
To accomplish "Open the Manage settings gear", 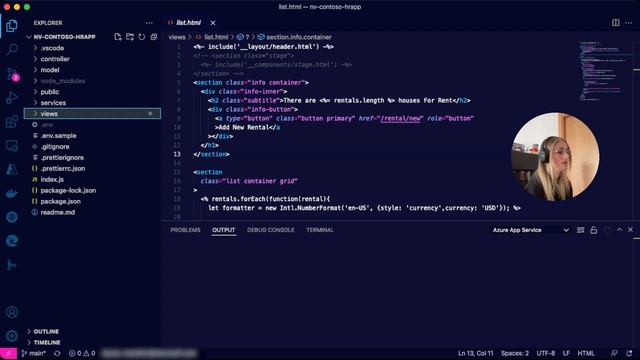I will click(12, 336).
